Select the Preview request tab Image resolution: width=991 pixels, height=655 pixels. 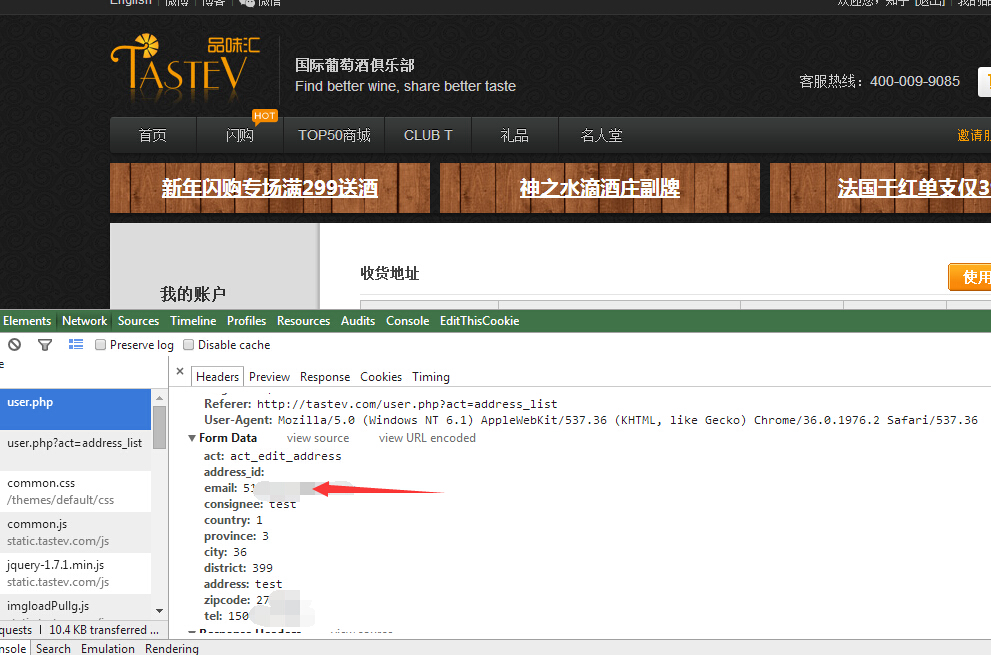click(x=269, y=376)
